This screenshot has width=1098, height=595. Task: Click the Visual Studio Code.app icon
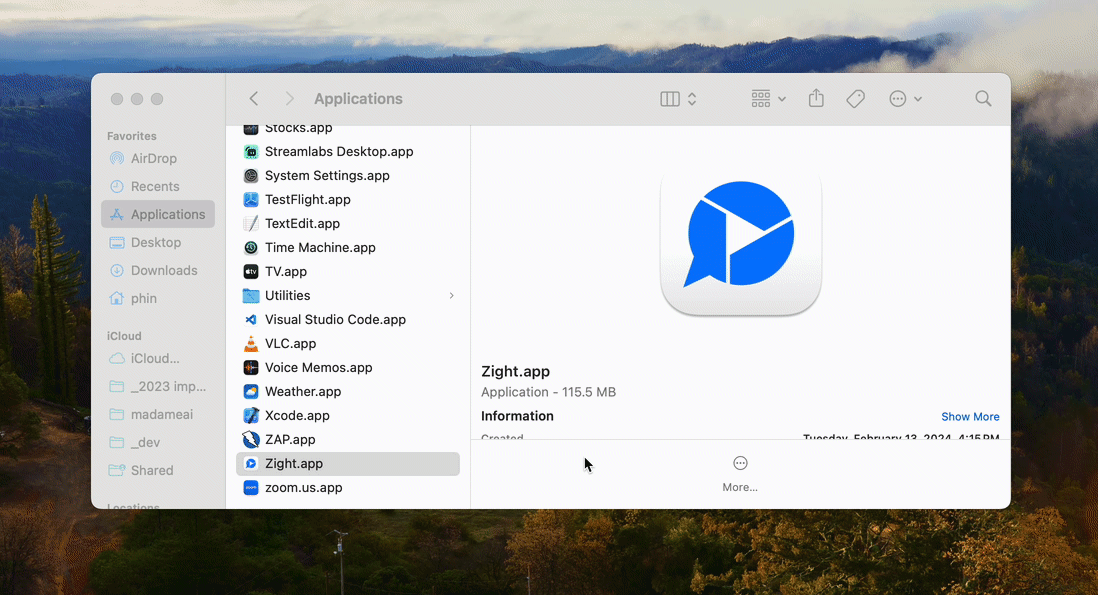pos(251,319)
